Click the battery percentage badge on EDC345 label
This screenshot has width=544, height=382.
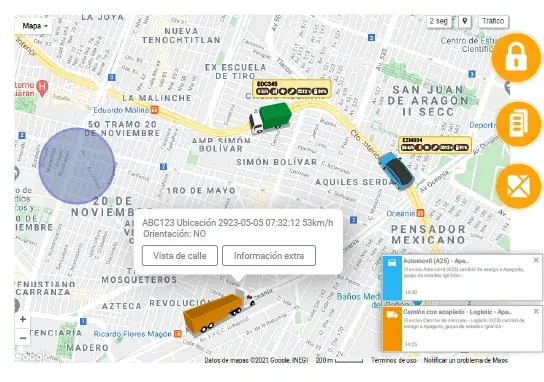click(320, 92)
